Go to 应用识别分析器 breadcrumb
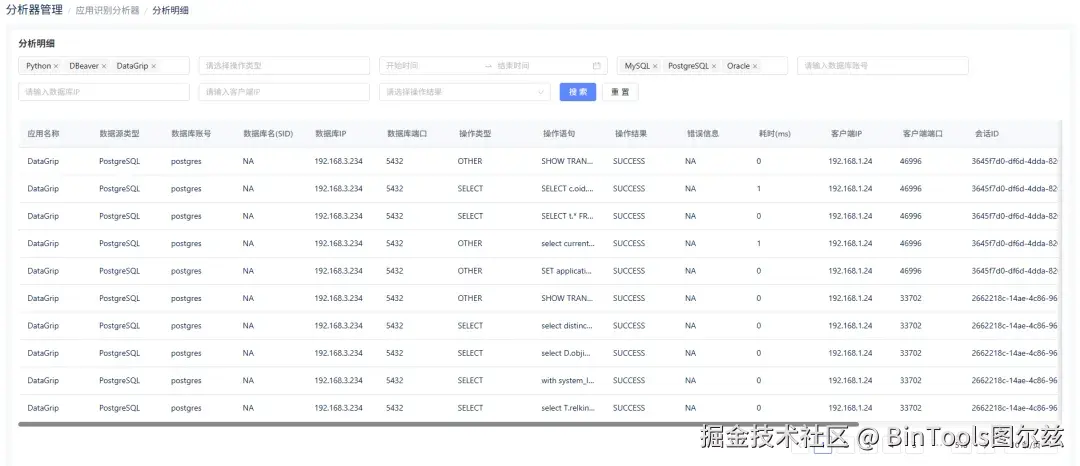 (107, 11)
